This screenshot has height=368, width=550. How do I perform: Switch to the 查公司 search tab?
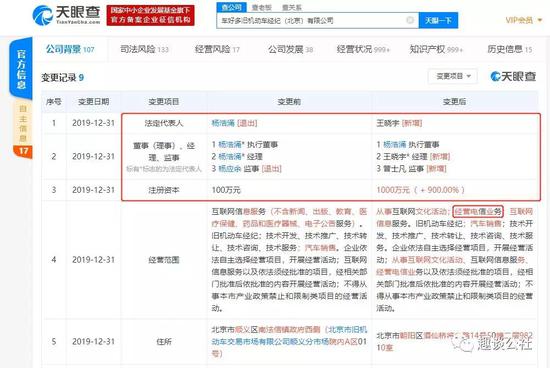232,7
